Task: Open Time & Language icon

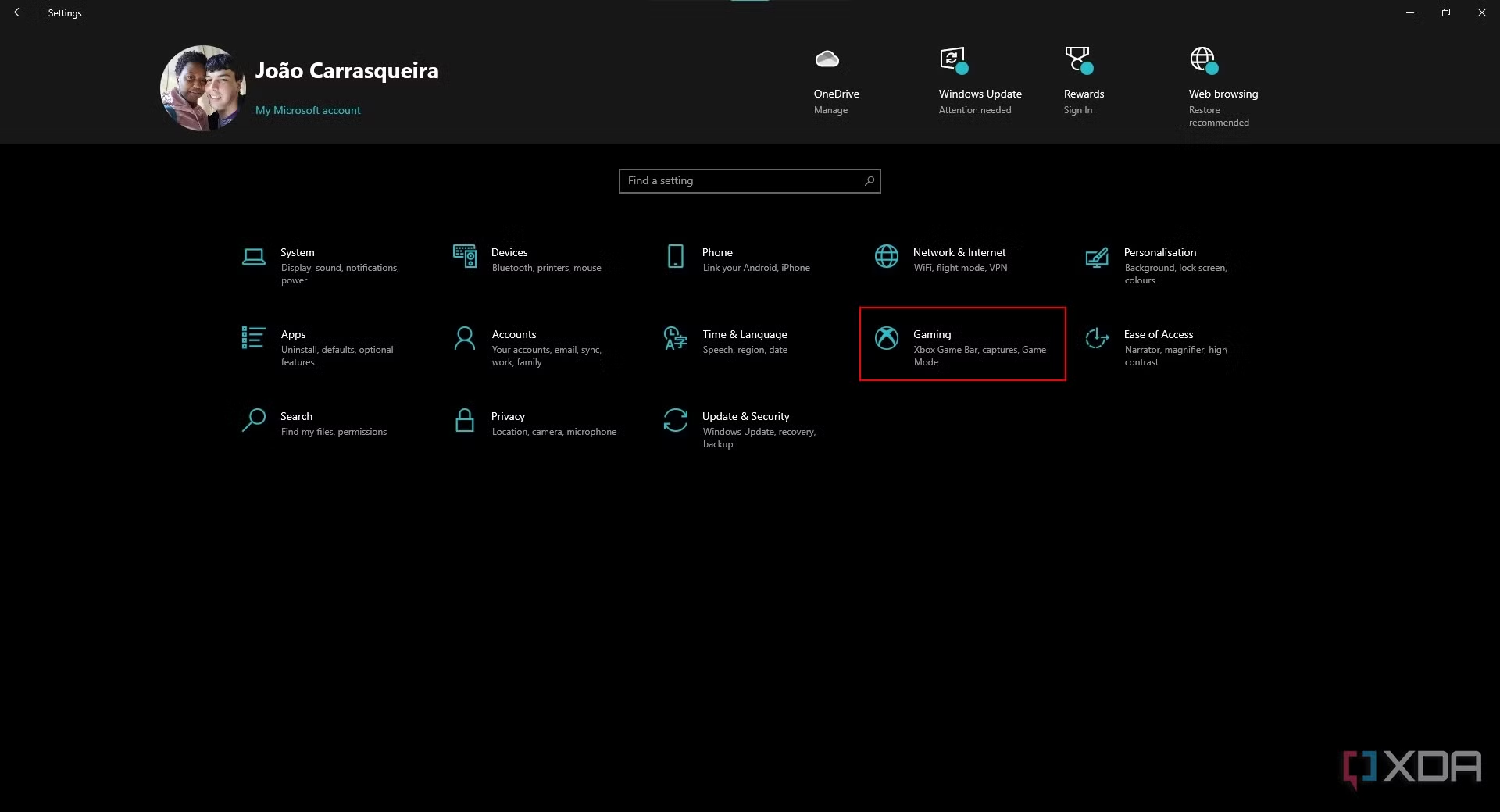Action: (x=676, y=338)
